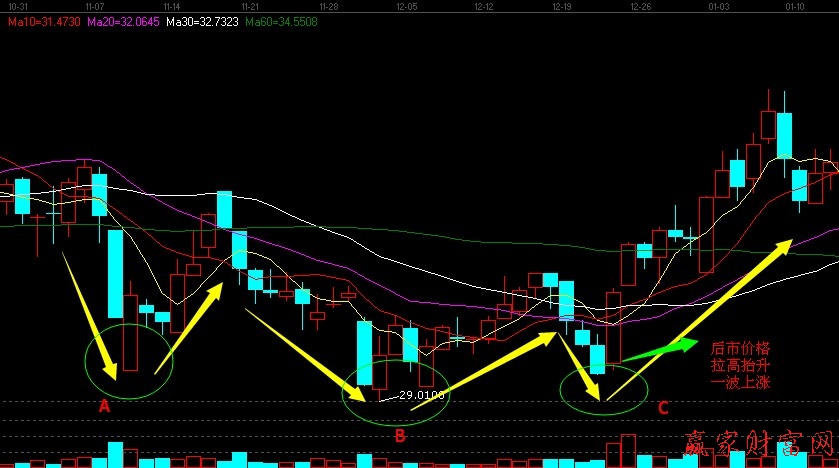The width and height of the screenshot is (839, 468).
Task: Click the 10-31 date marker
Action: (x=15, y=7)
